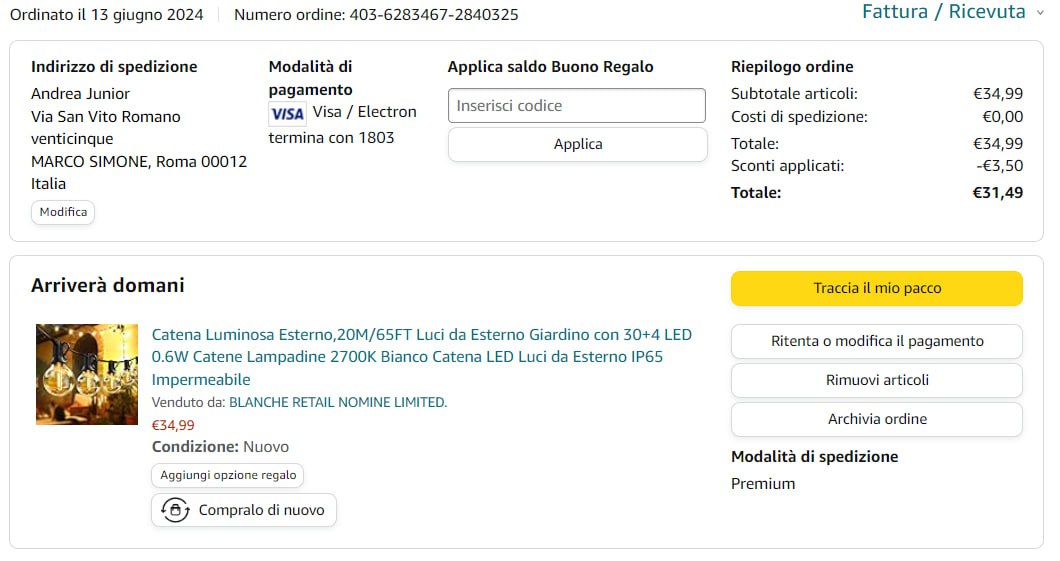This screenshot has height=561, width=1060.
Task: Click the order number 403-6283467-2840325
Action: click(x=433, y=15)
